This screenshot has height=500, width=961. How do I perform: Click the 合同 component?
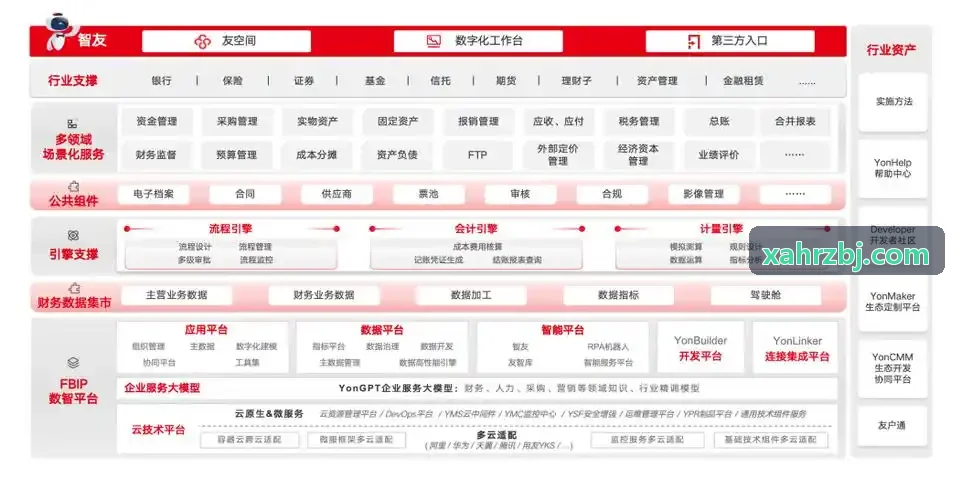[245, 194]
